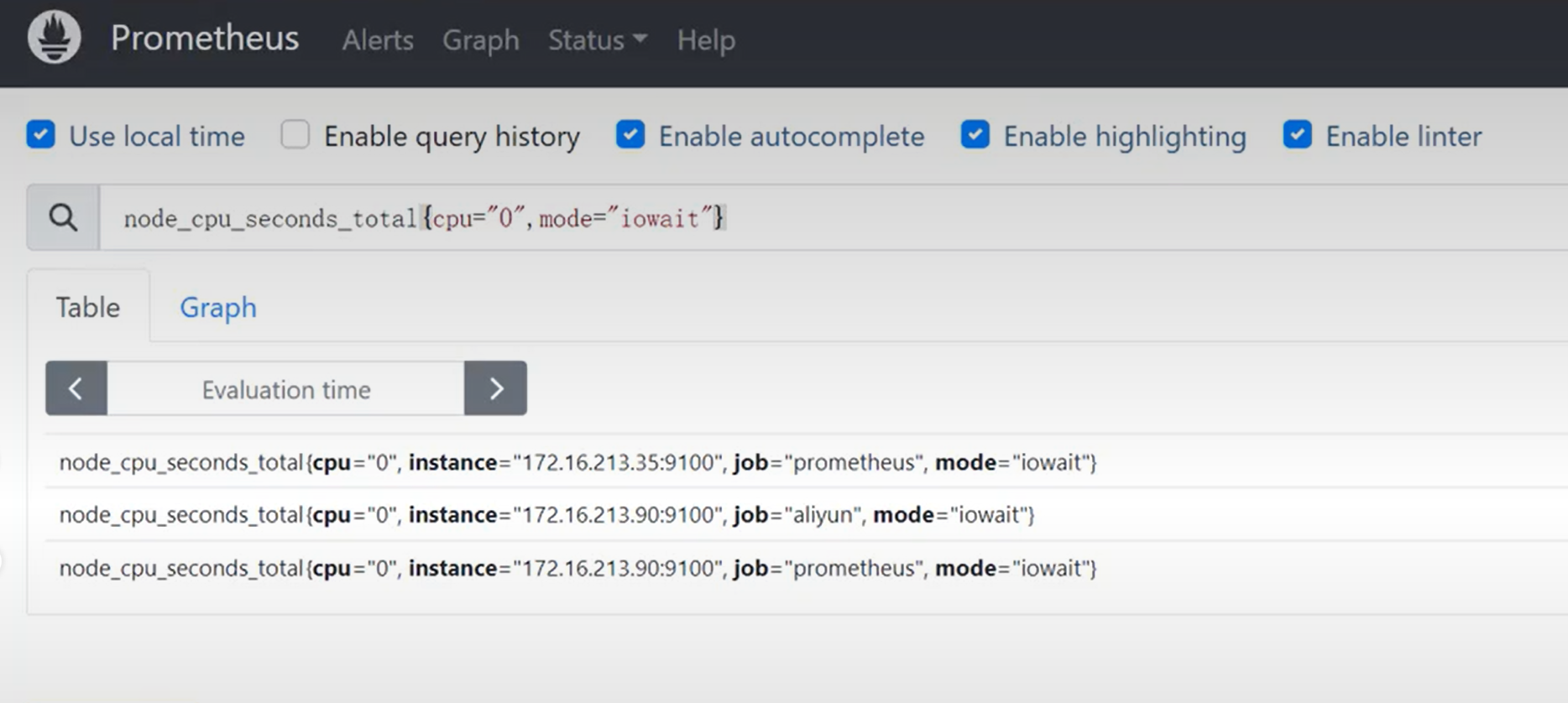This screenshot has height=703, width=1568.
Task: Select prometheus job row for instance 172.16.213.90:9100
Action: click(806, 568)
